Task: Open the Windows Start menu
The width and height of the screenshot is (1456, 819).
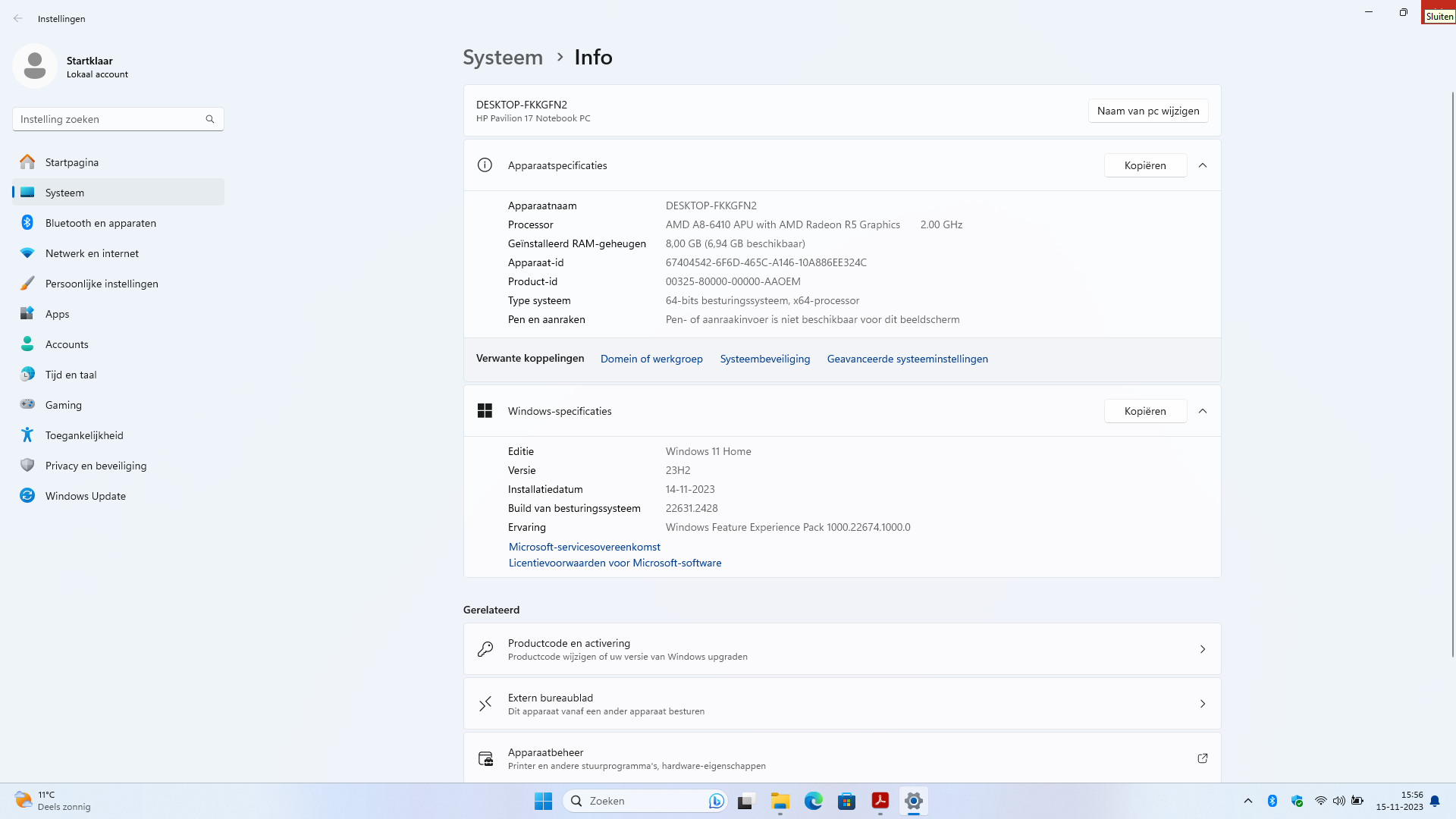Action: click(543, 801)
